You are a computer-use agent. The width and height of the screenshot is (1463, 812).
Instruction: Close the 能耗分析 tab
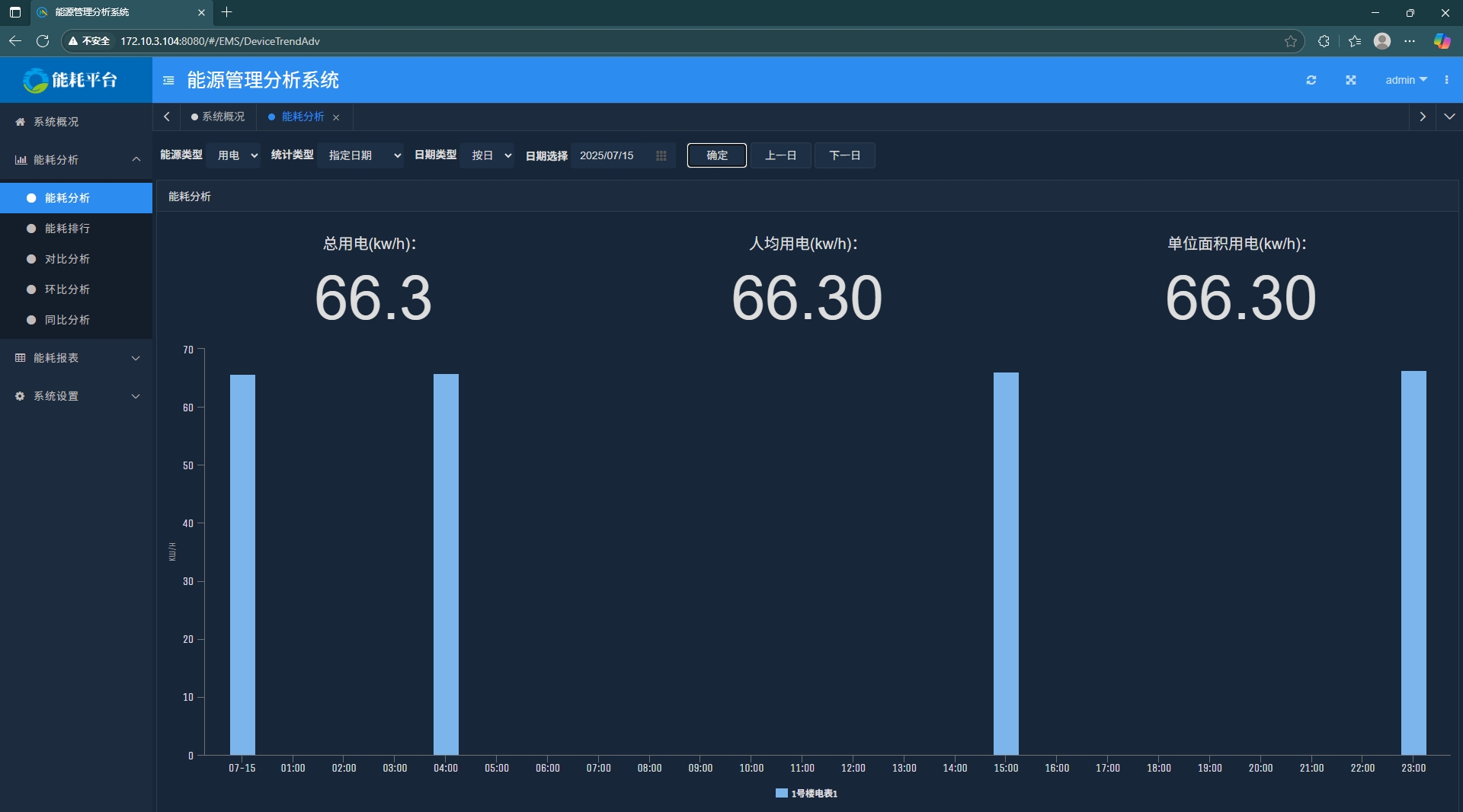click(336, 117)
